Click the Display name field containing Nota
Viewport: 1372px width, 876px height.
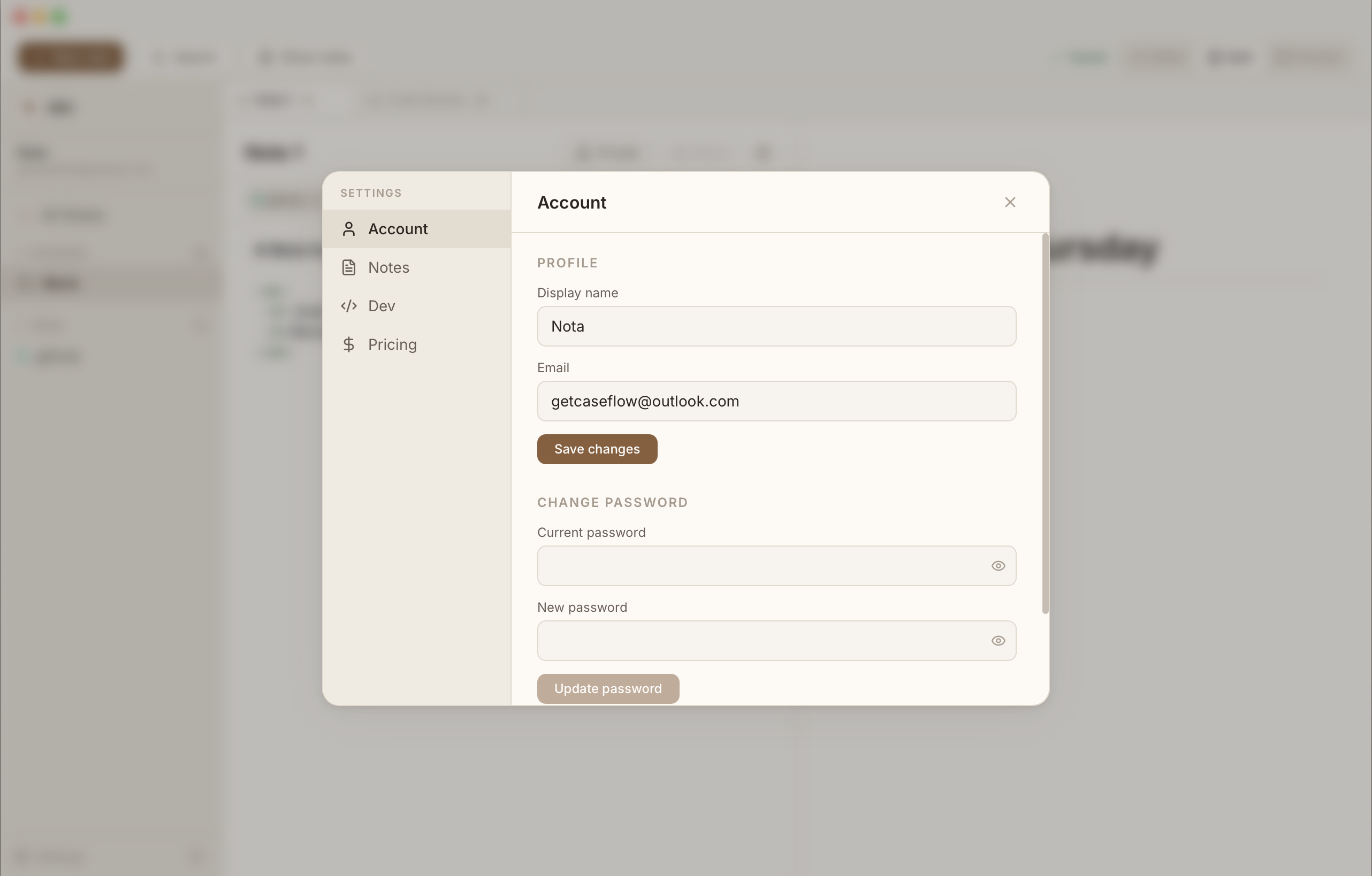[x=776, y=326]
